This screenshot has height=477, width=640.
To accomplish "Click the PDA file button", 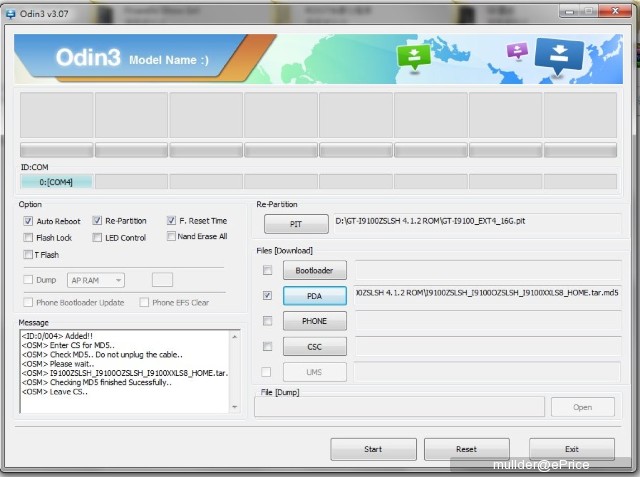I will (315, 296).
